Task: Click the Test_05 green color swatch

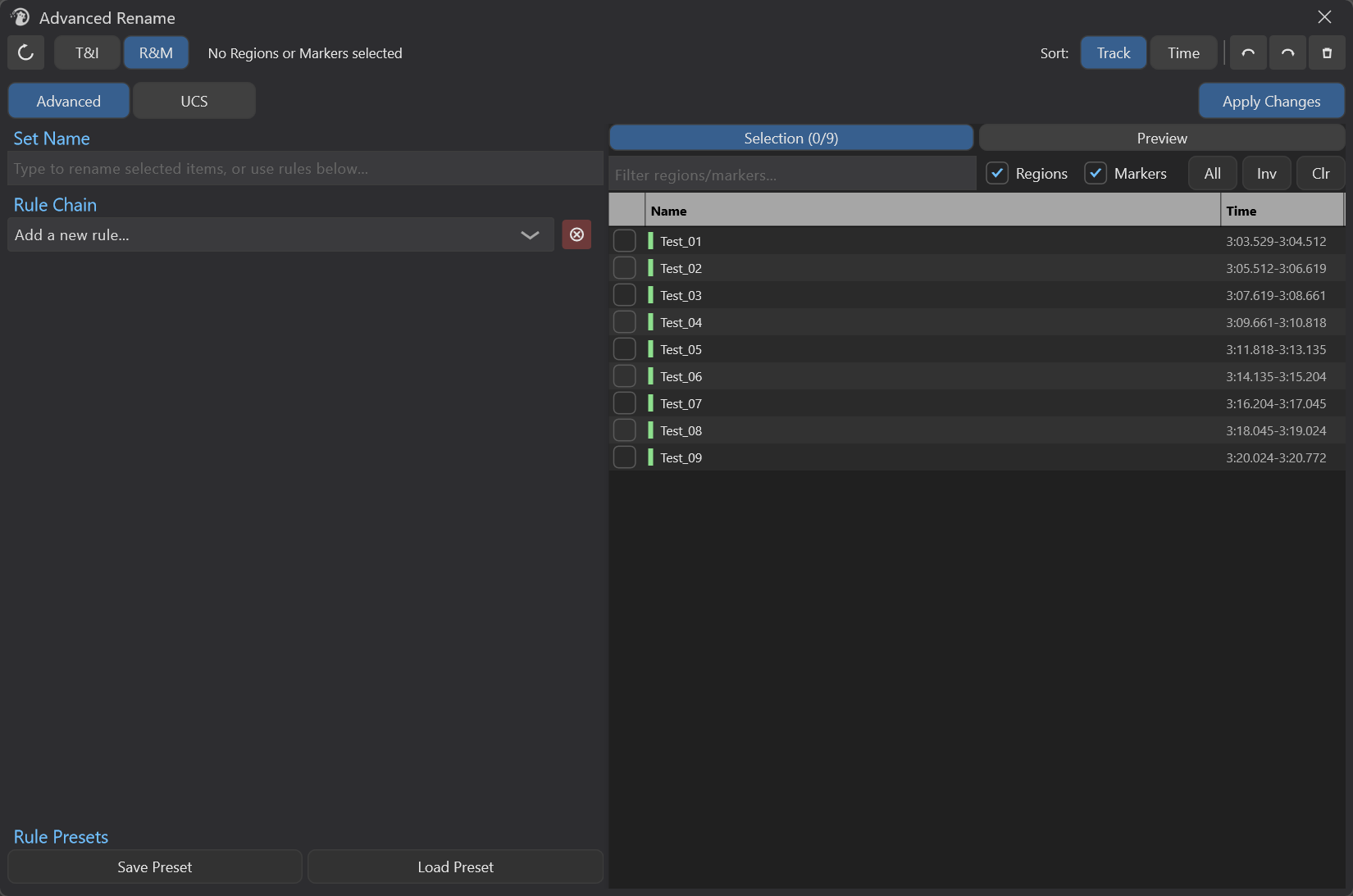Action: coord(650,349)
